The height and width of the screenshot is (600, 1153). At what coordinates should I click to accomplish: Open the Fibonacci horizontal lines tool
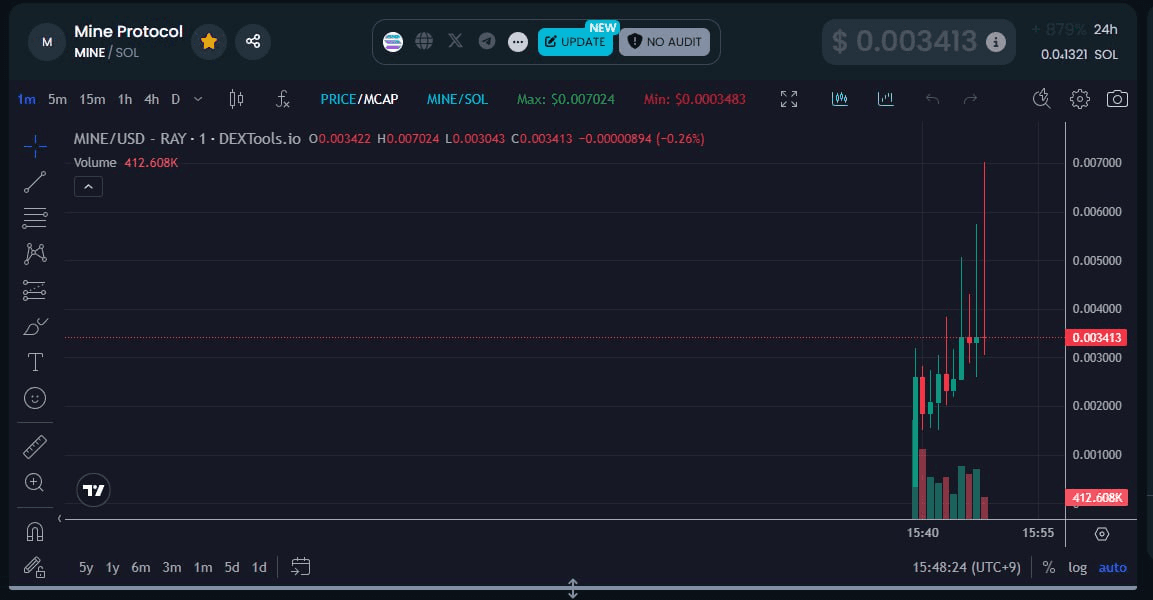pyautogui.click(x=35, y=218)
